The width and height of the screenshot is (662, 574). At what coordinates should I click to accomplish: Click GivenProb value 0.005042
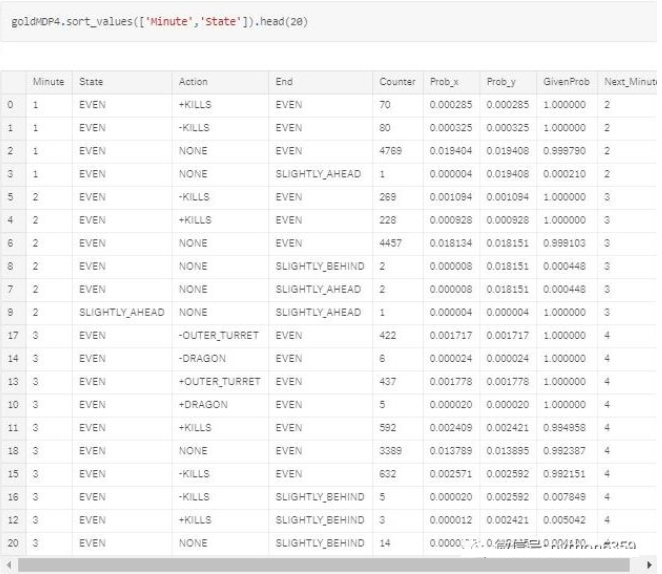(x=564, y=520)
